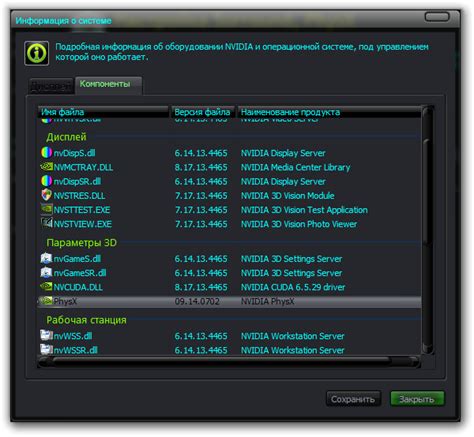Select the NVSTRES.DLL file name
The height and width of the screenshot is (437, 474).
[79, 196]
